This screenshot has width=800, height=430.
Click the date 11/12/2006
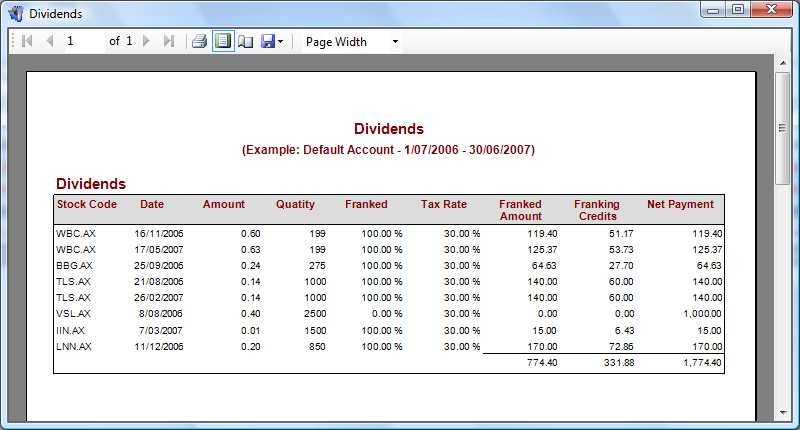coord(159,346)
